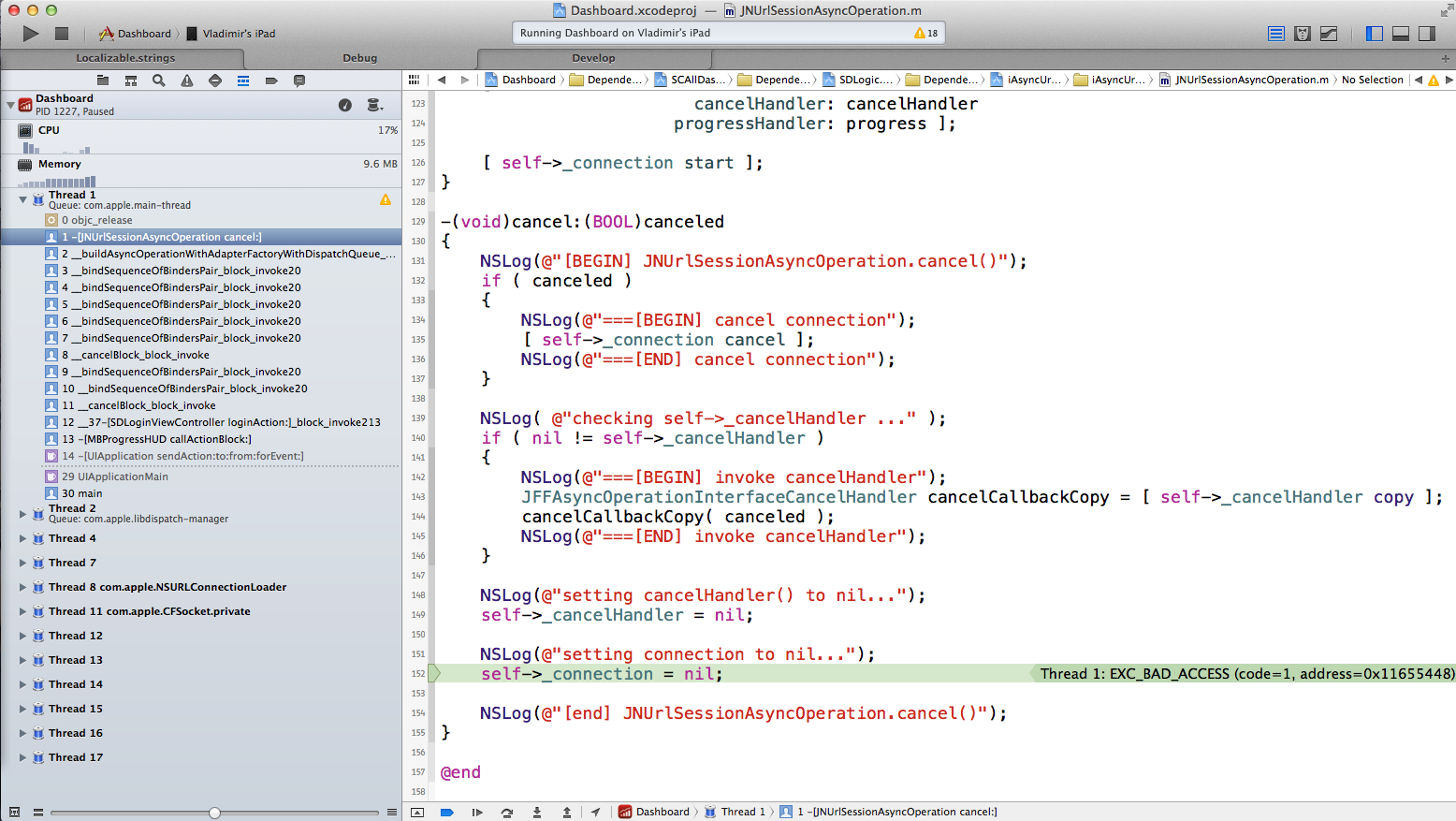Open JNUrlSessionAsyncOperation.m jump bar item

[1244, 80]
